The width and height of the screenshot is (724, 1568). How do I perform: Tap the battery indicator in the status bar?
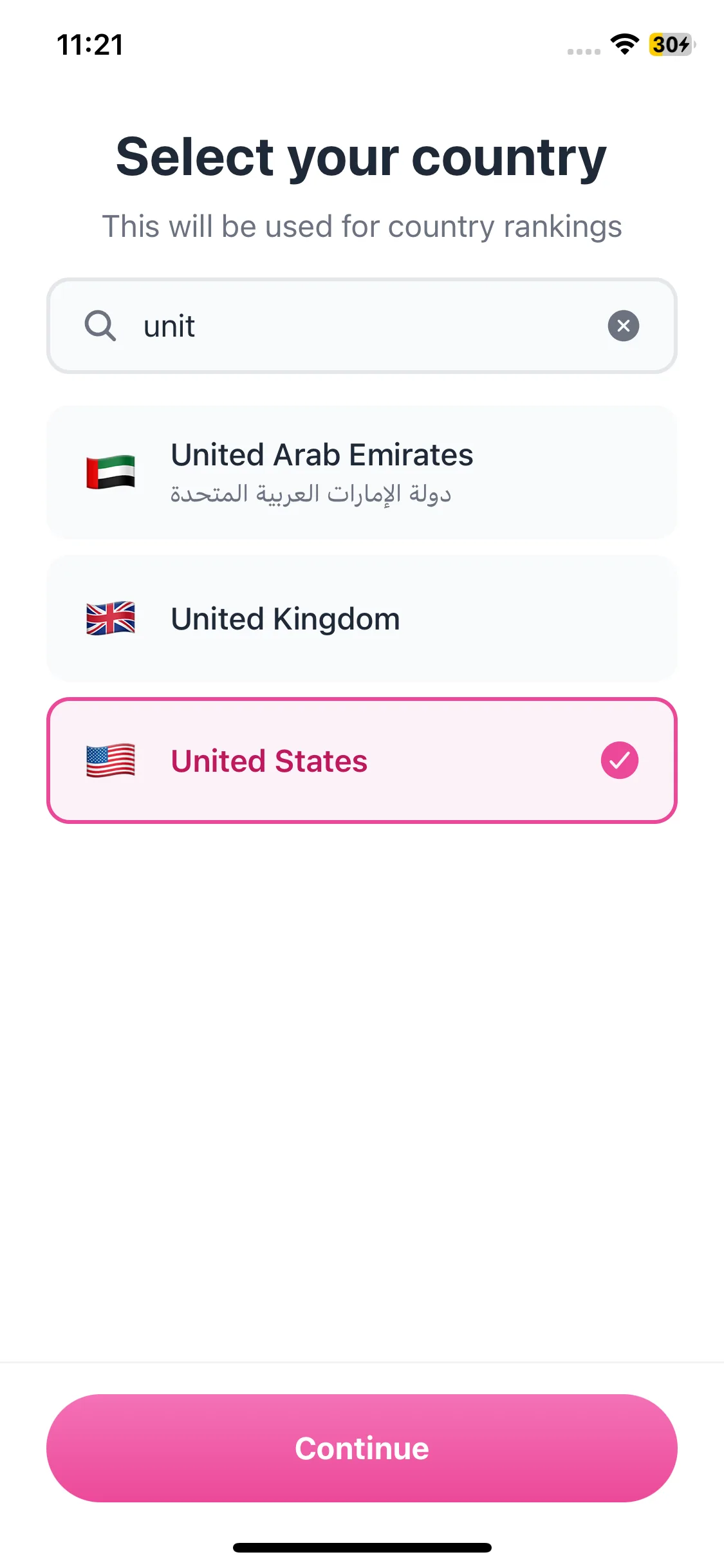671,44
